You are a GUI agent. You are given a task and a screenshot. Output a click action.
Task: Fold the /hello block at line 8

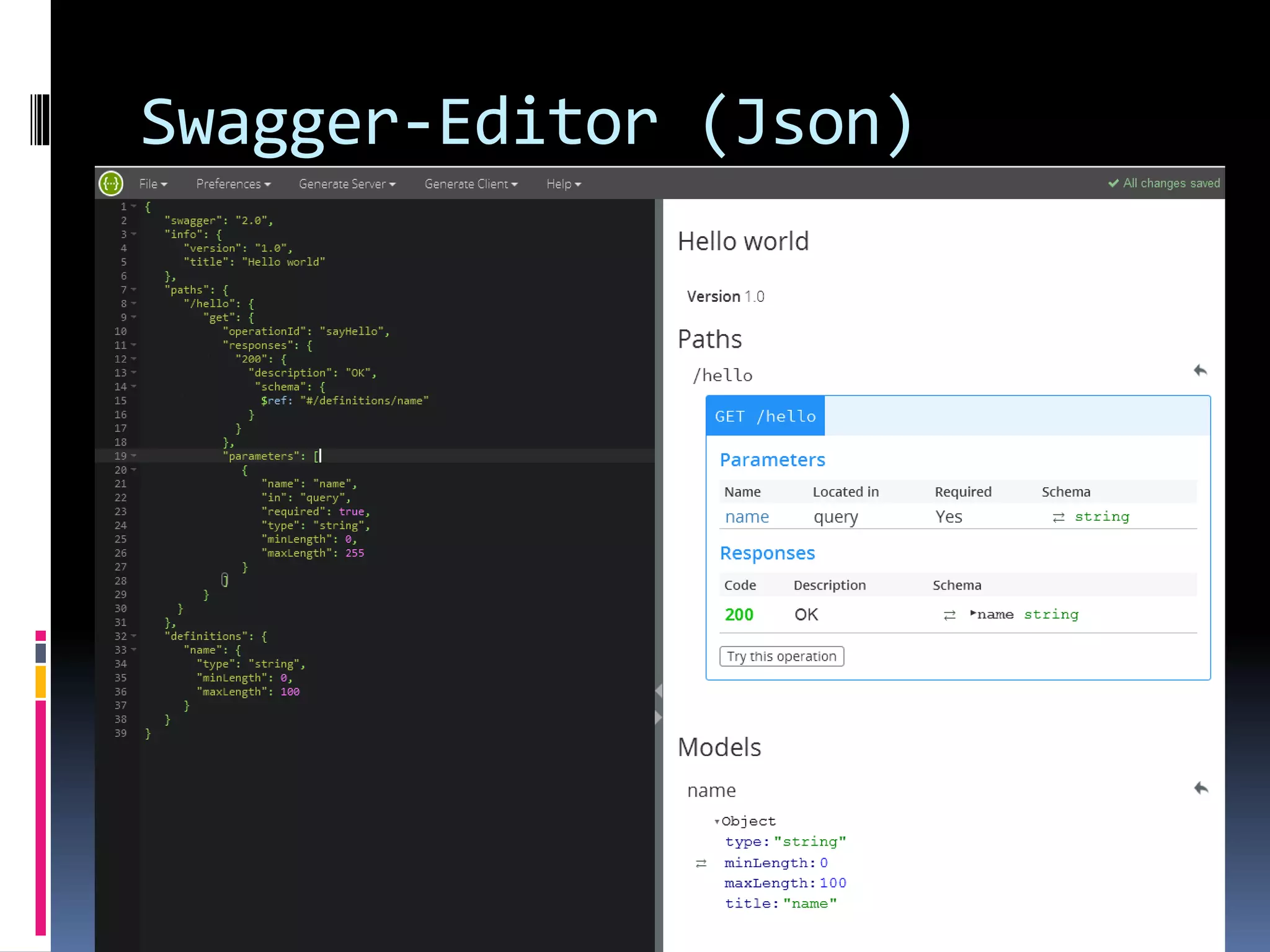[133, 304]
